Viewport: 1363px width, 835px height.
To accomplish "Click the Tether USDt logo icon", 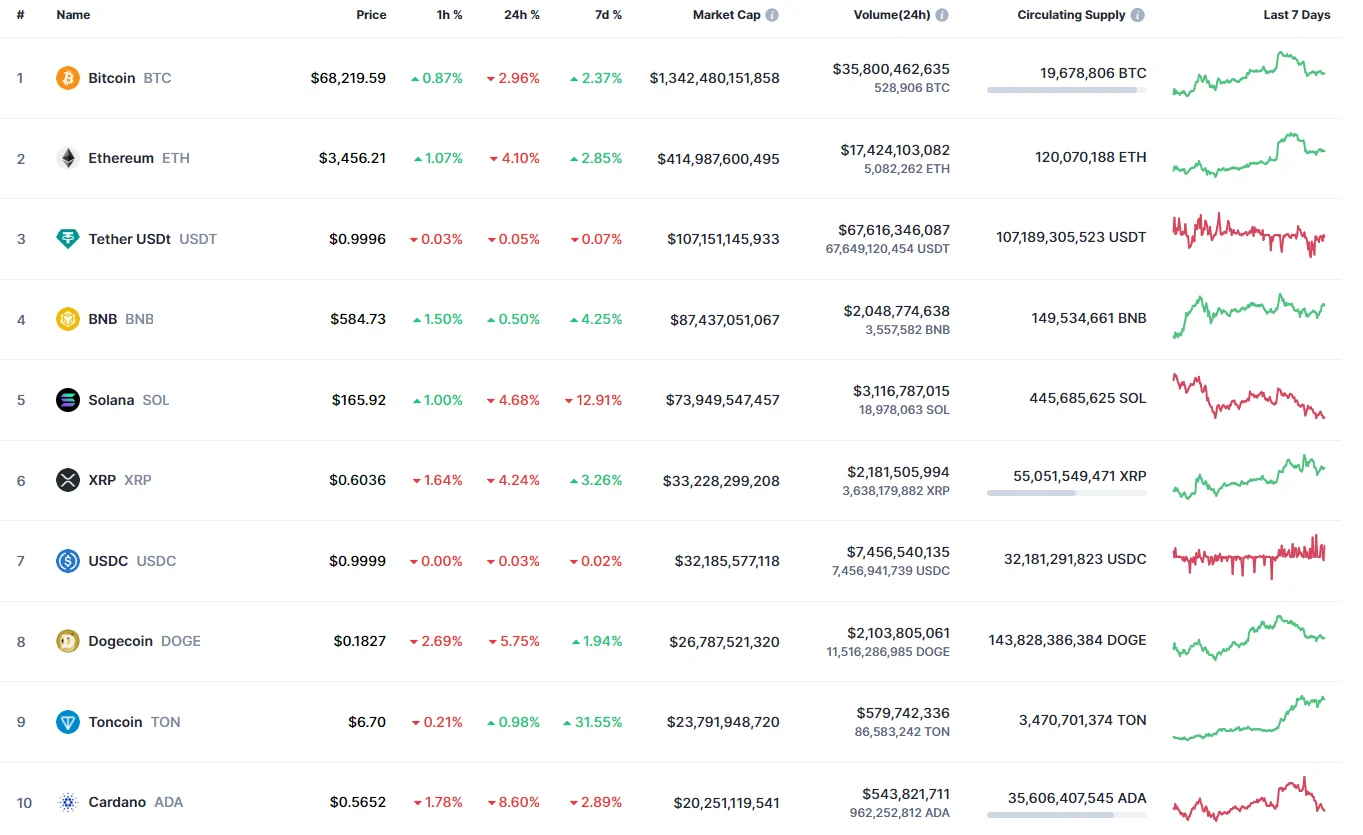I will 68,239.
